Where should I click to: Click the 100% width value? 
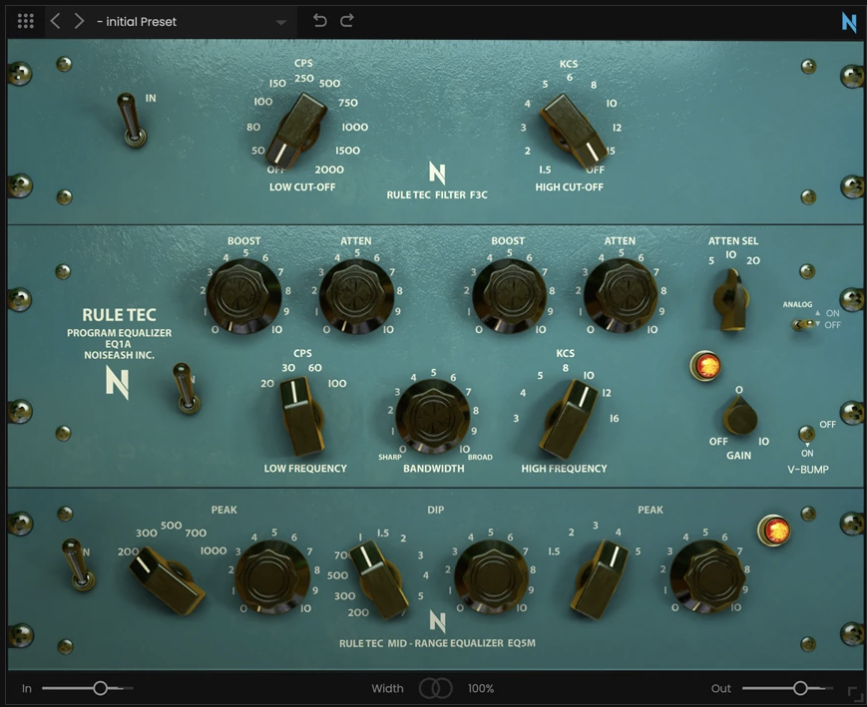click(481, 688)
